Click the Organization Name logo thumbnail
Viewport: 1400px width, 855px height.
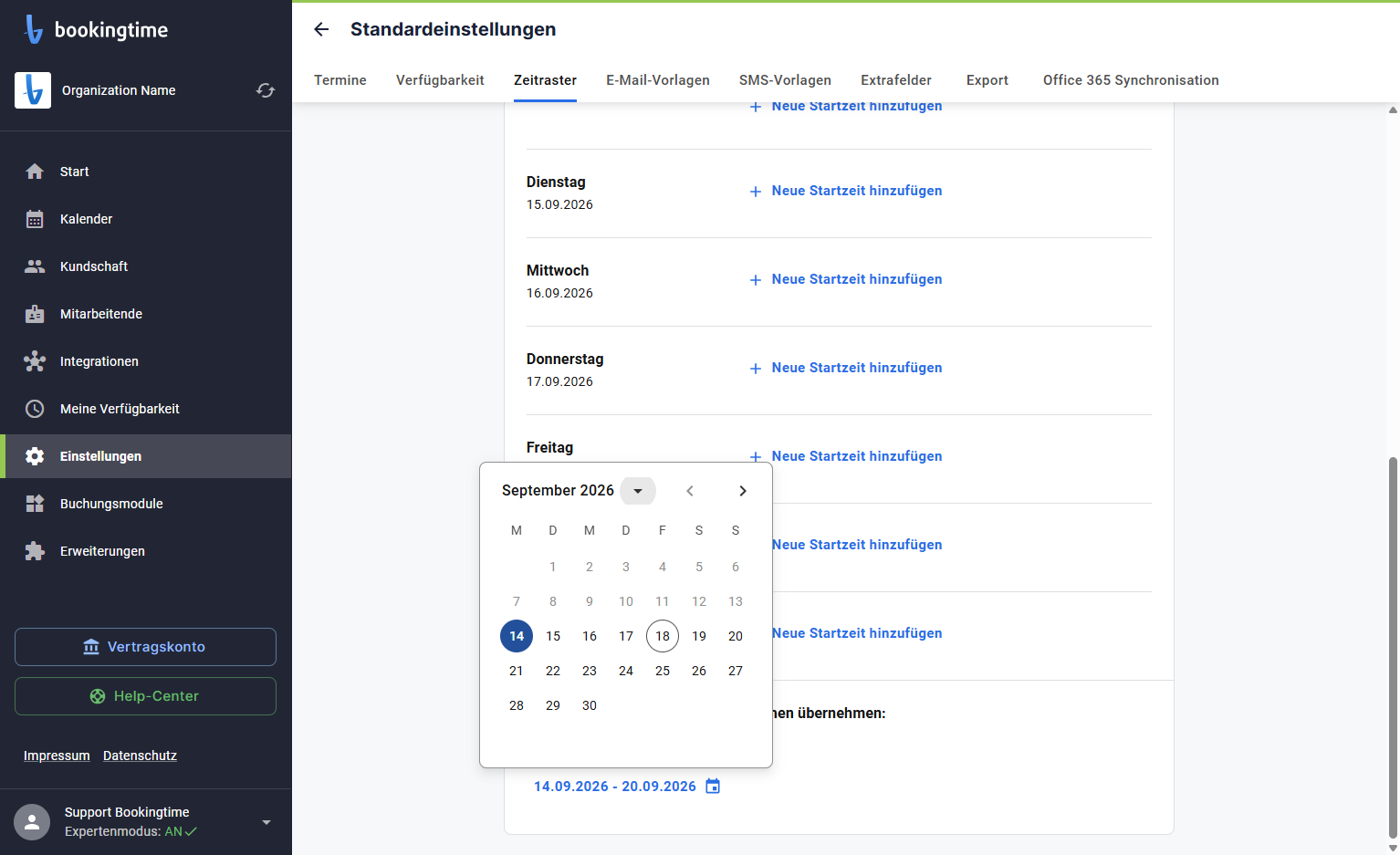tap(33, 90)
